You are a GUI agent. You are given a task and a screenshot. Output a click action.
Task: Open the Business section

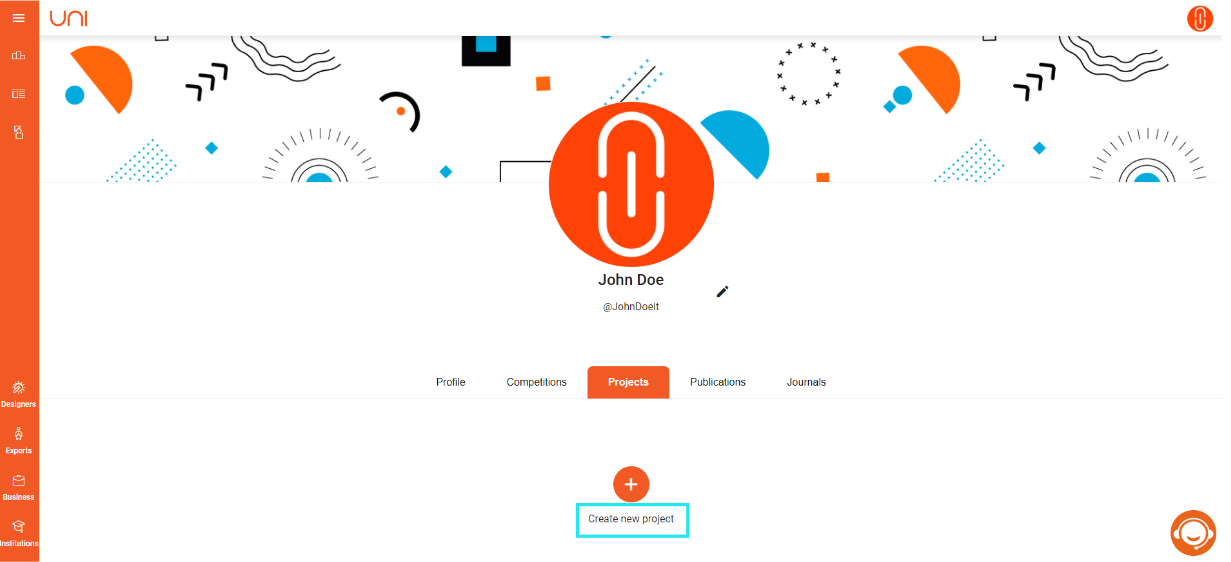pos(19,486)
